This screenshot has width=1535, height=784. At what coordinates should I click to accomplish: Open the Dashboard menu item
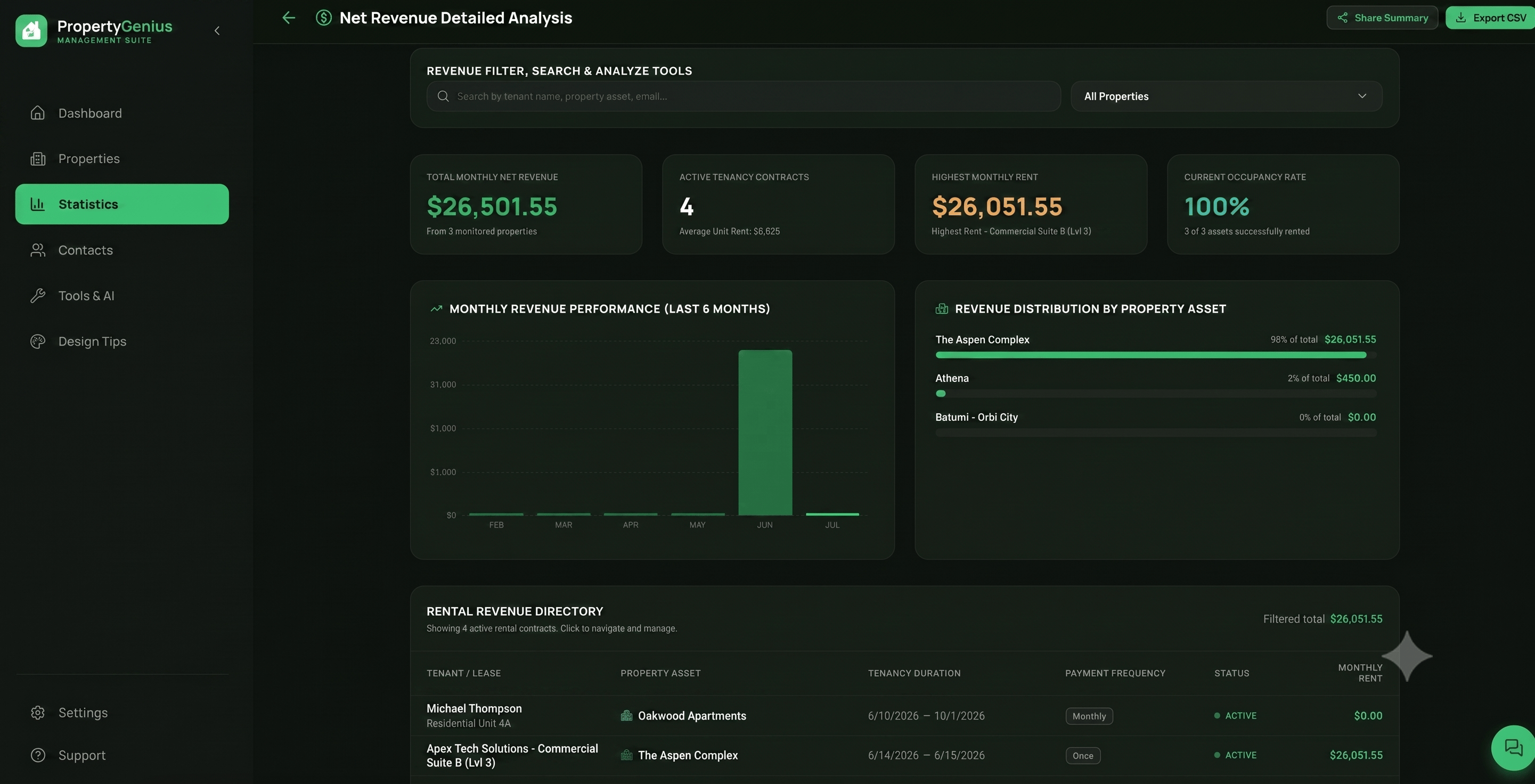[x=122, y=113]
